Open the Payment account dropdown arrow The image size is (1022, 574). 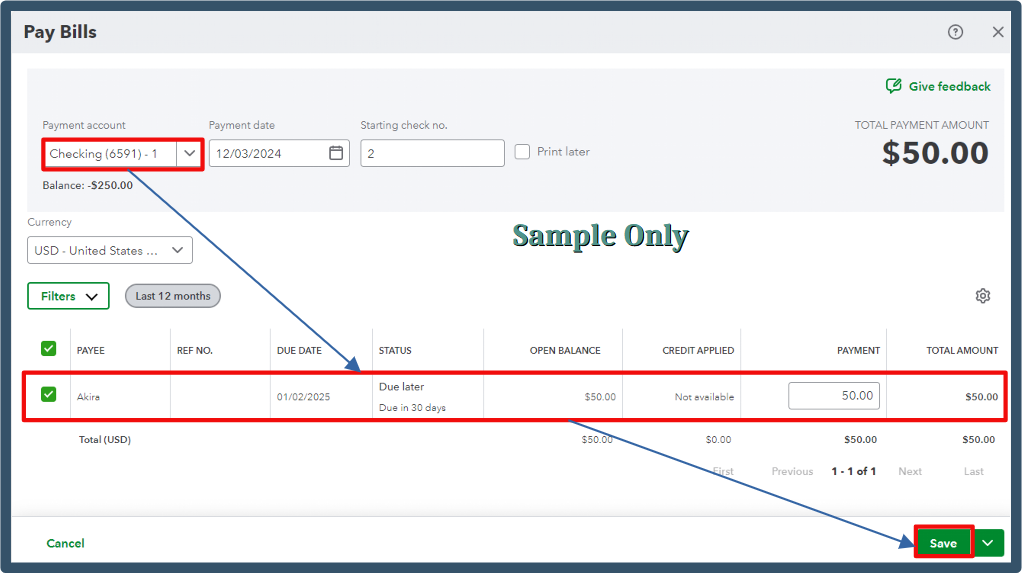point(189,154)
